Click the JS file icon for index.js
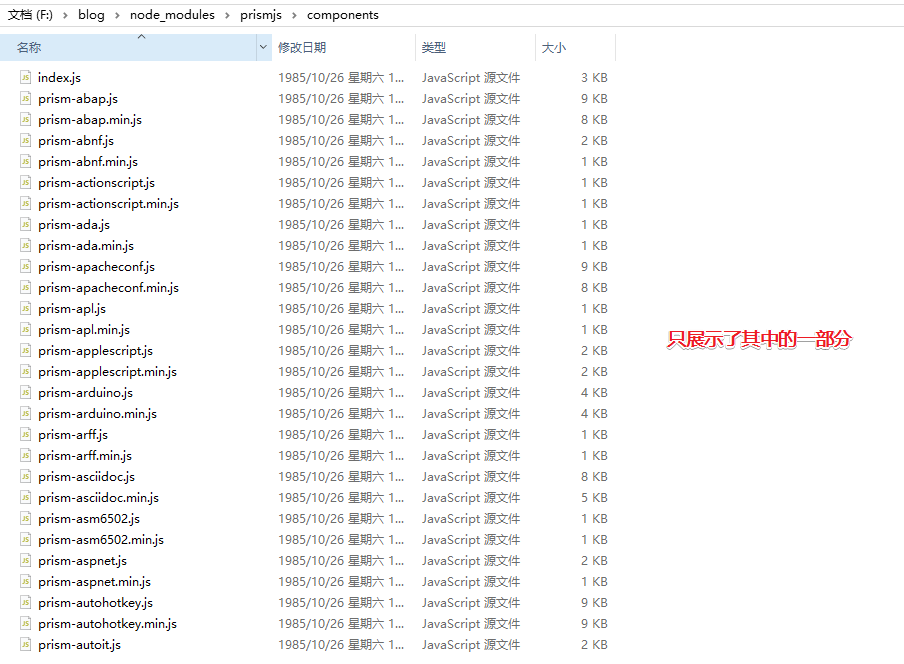The width and height of the screenshot is (904, 664). coord(25,77)
